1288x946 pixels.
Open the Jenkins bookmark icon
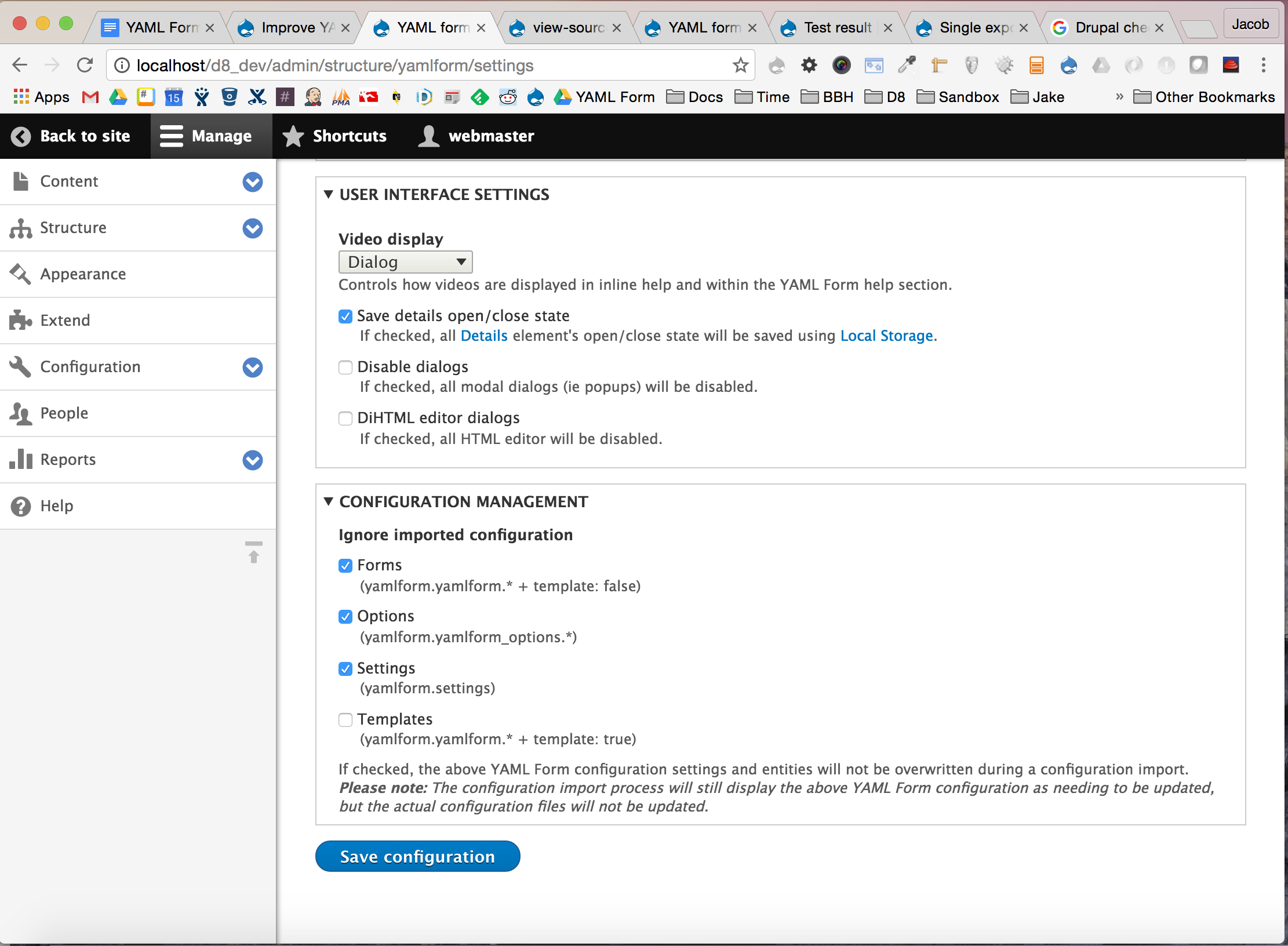point(313,97)
